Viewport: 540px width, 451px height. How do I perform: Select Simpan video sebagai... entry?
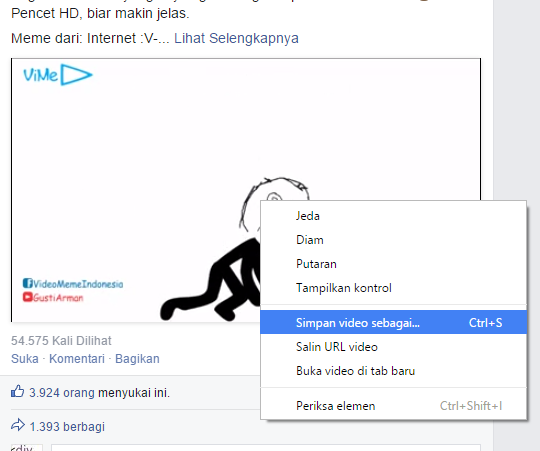coord(393,322)
